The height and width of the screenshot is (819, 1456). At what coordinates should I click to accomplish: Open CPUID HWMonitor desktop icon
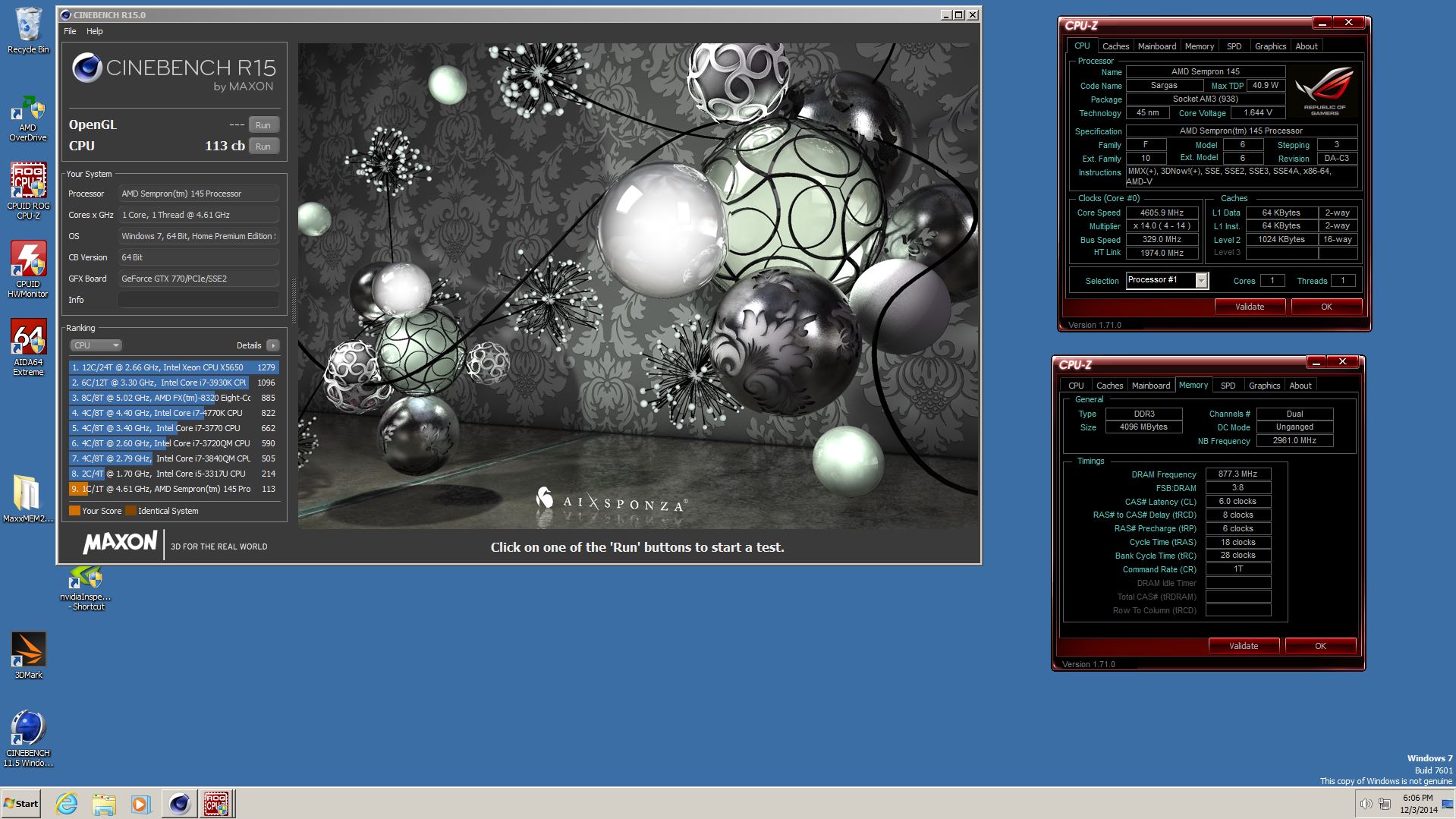click(28, 269)
